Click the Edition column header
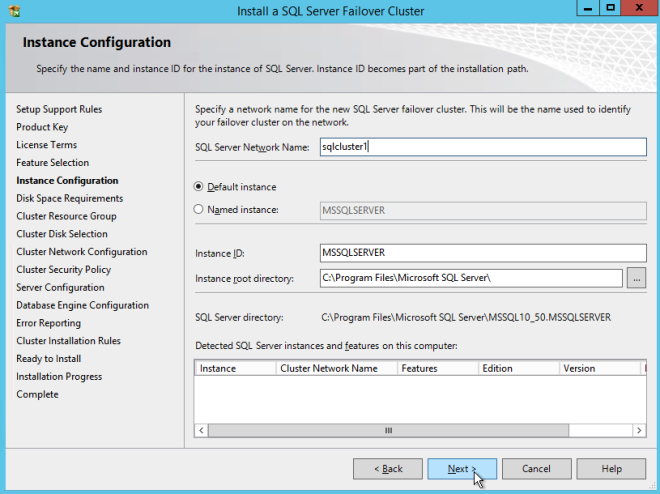 (519, 368)
